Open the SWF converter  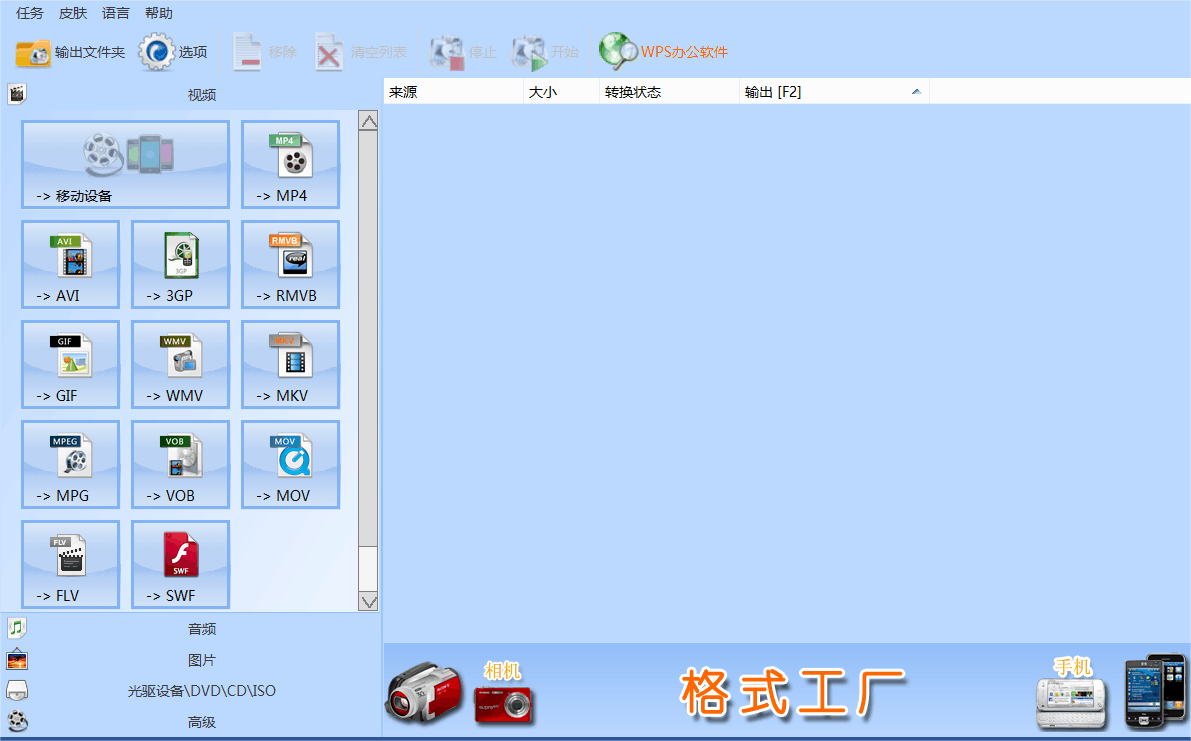(x=180, y=564)
